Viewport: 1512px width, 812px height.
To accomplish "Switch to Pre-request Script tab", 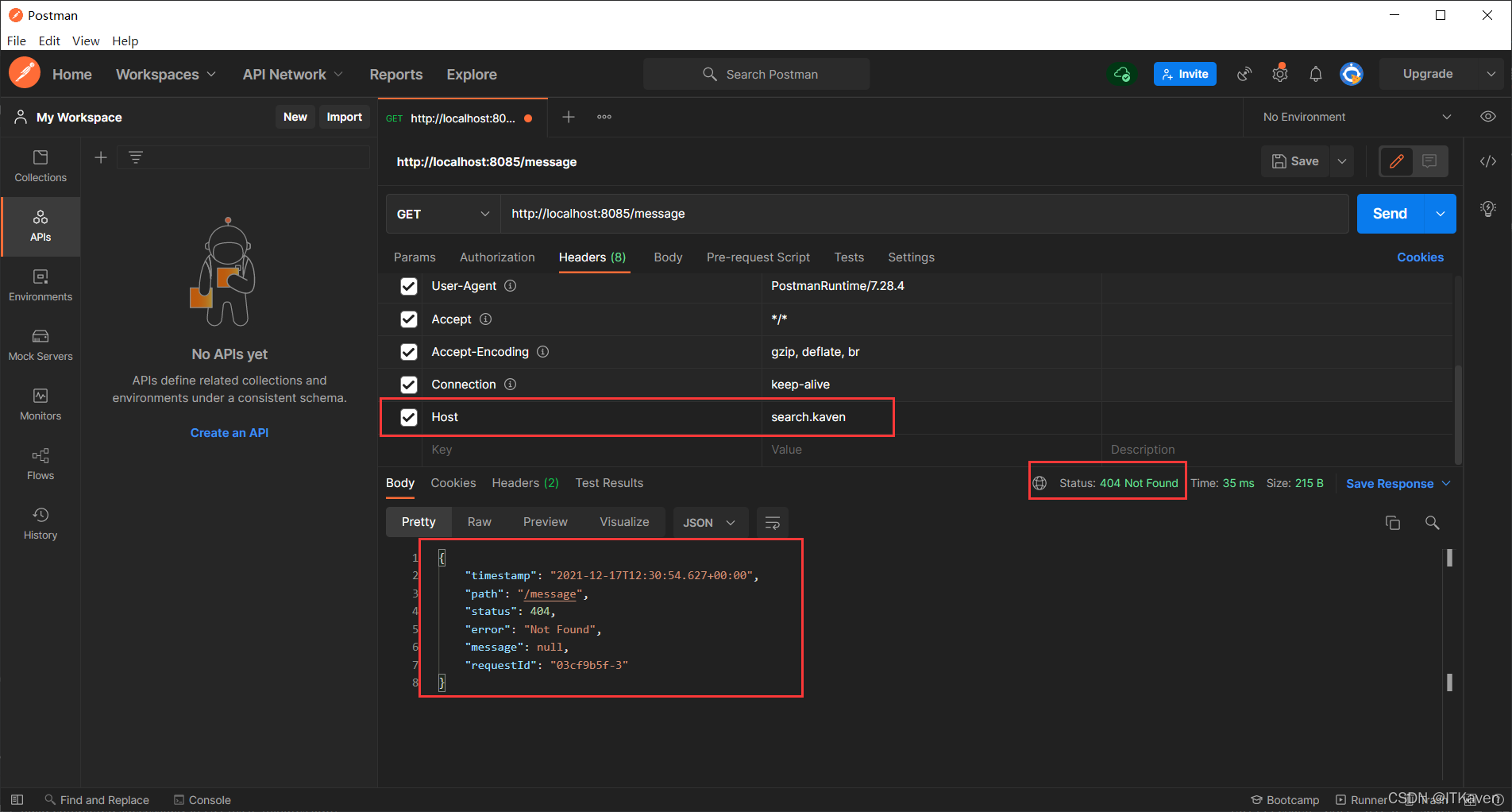I will 758,257.
